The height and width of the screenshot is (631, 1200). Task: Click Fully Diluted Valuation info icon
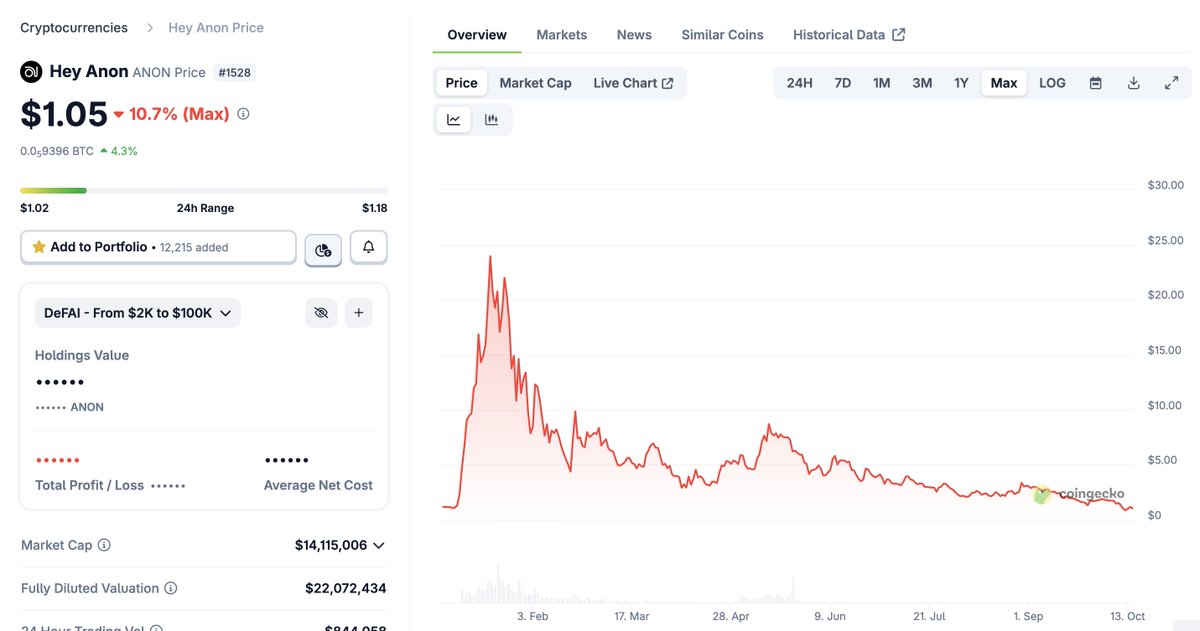(x=170, y=588)
